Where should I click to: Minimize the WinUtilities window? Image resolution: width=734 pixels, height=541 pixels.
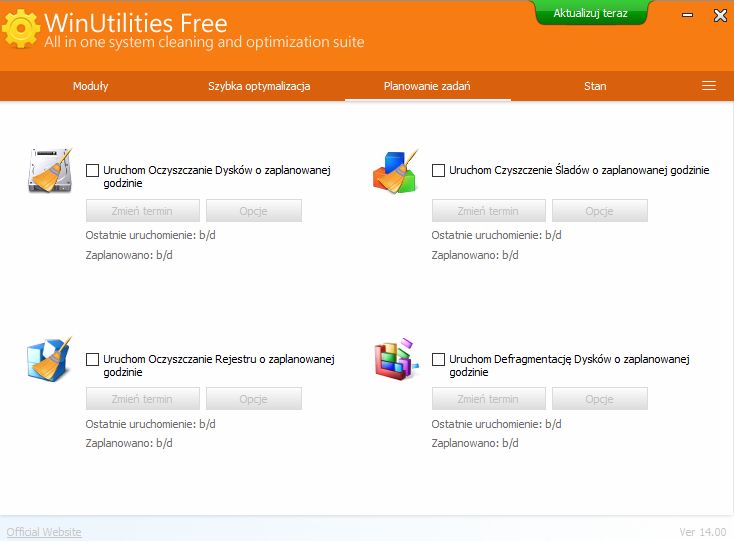tap(687, 15)
